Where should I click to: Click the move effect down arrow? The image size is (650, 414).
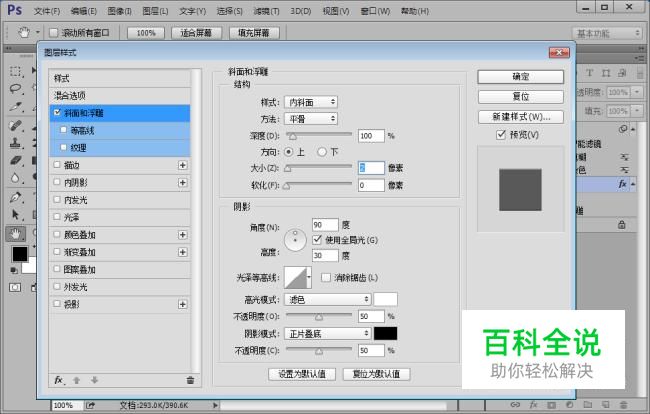95,380
